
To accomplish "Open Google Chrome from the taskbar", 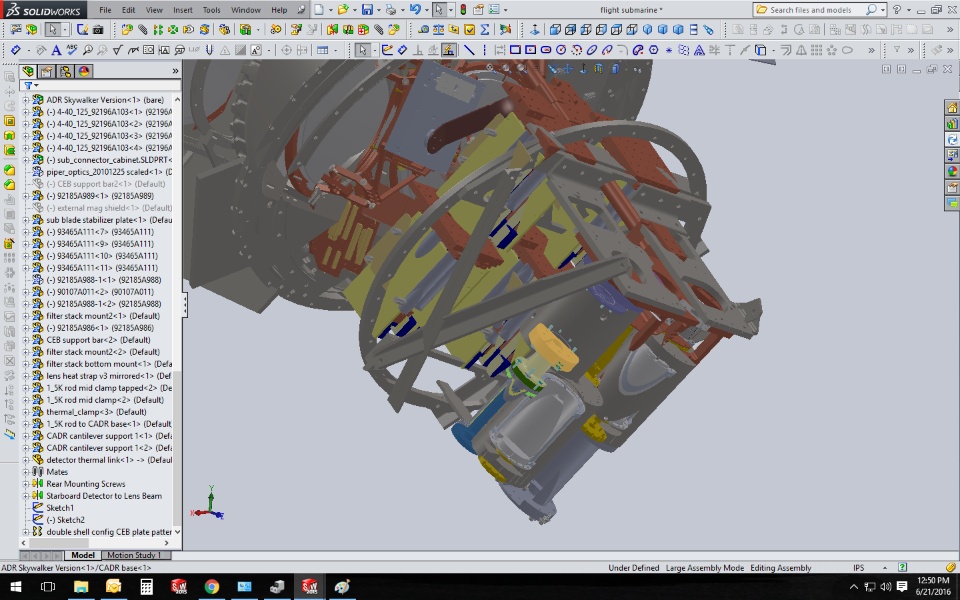I will click(212, 587).
